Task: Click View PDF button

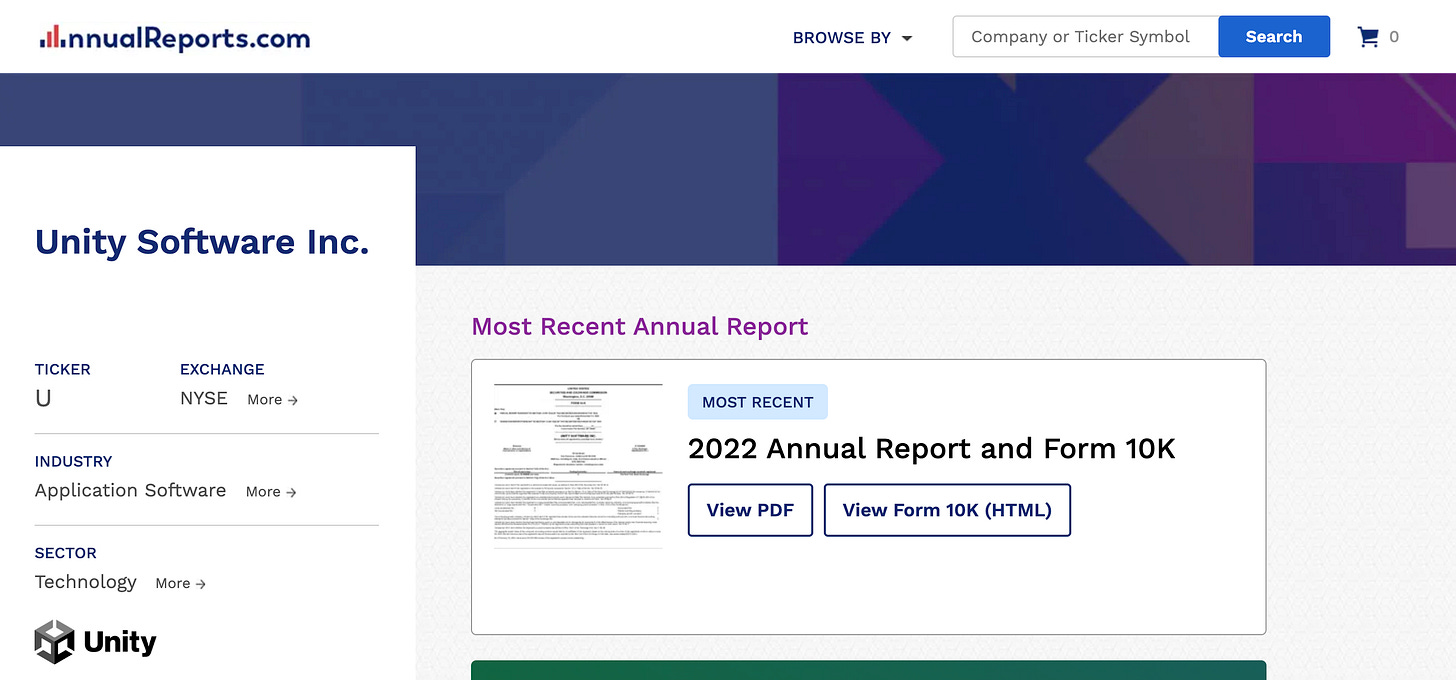Action: (750, 510)
